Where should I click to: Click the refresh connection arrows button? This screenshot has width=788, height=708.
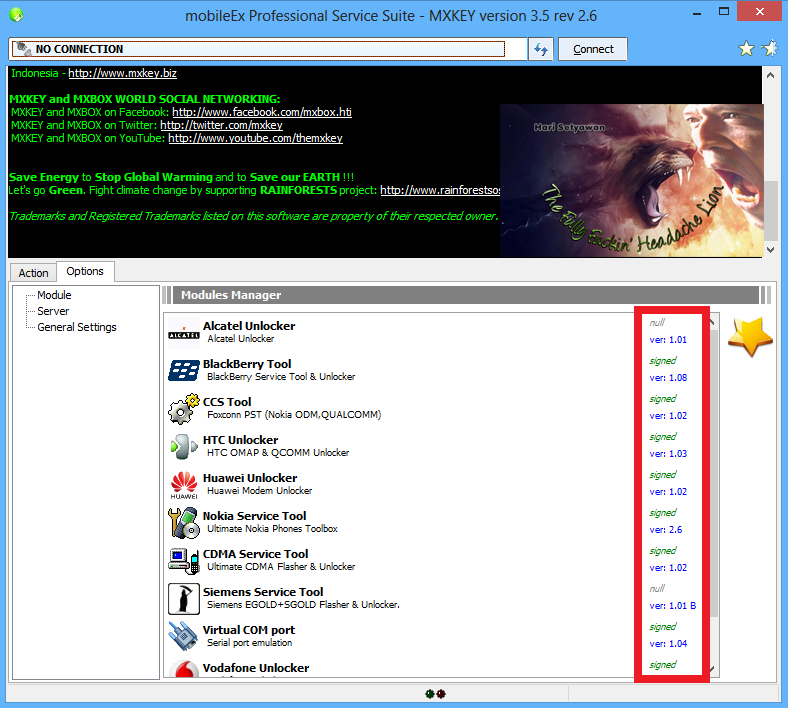tap(541, 49)
